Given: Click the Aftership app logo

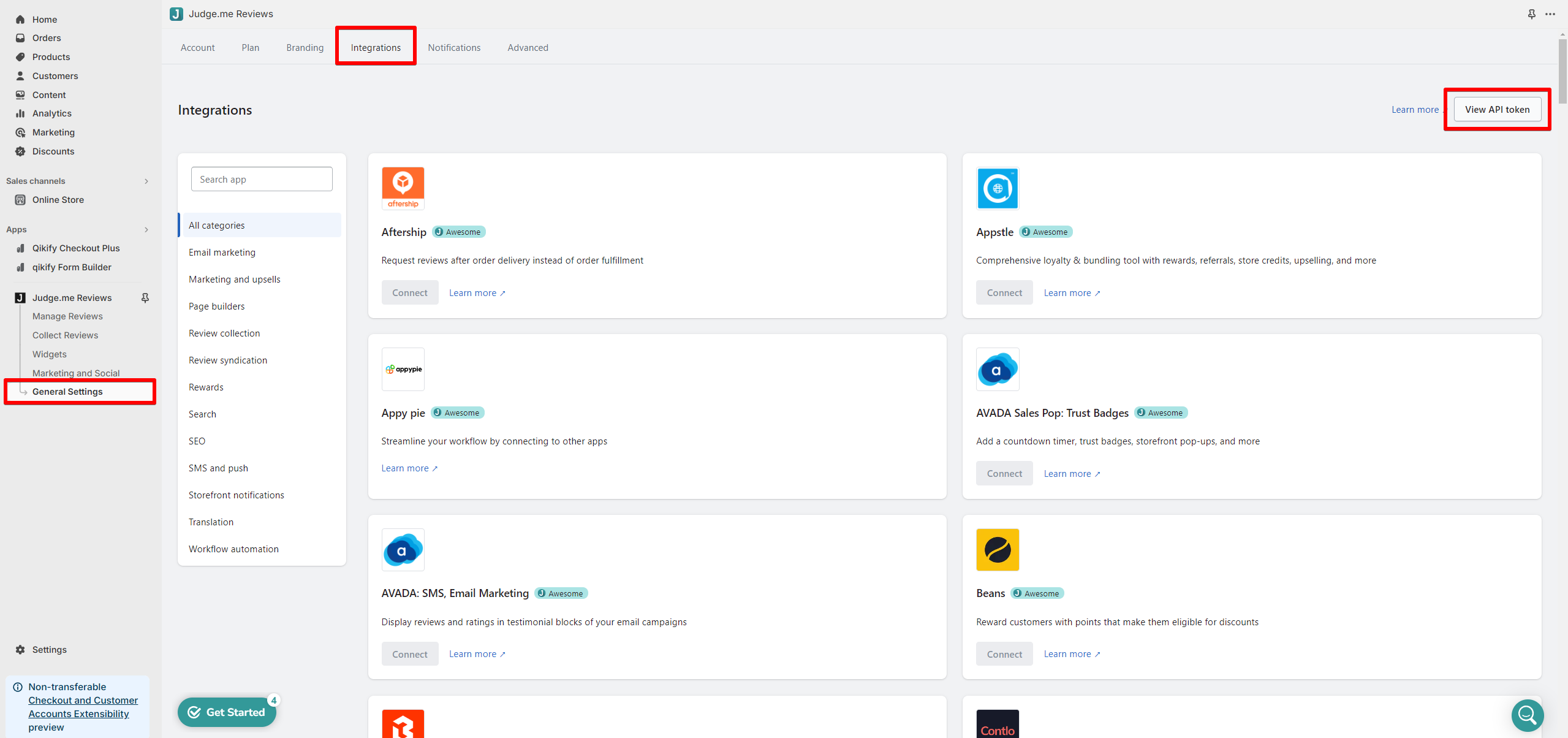Looking at the screenshot, I should [403, 188].
